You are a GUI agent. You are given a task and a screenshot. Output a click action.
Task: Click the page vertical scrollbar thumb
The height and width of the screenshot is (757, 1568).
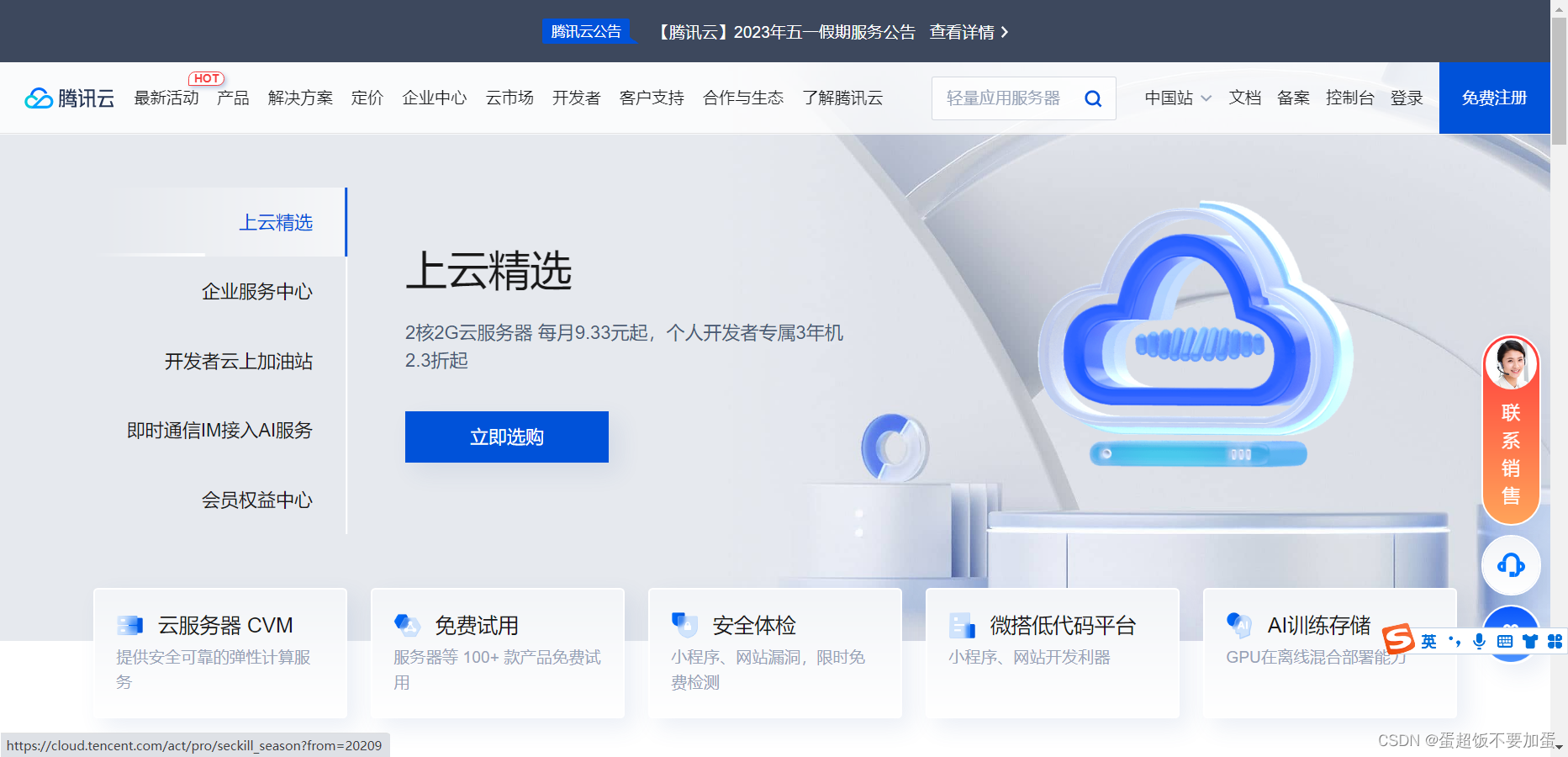click(1559, 81)
